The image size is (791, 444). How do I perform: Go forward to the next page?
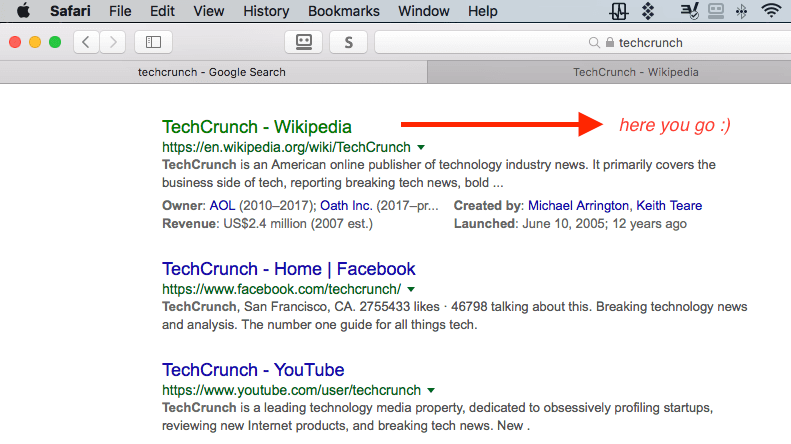(x=112, y=42)
